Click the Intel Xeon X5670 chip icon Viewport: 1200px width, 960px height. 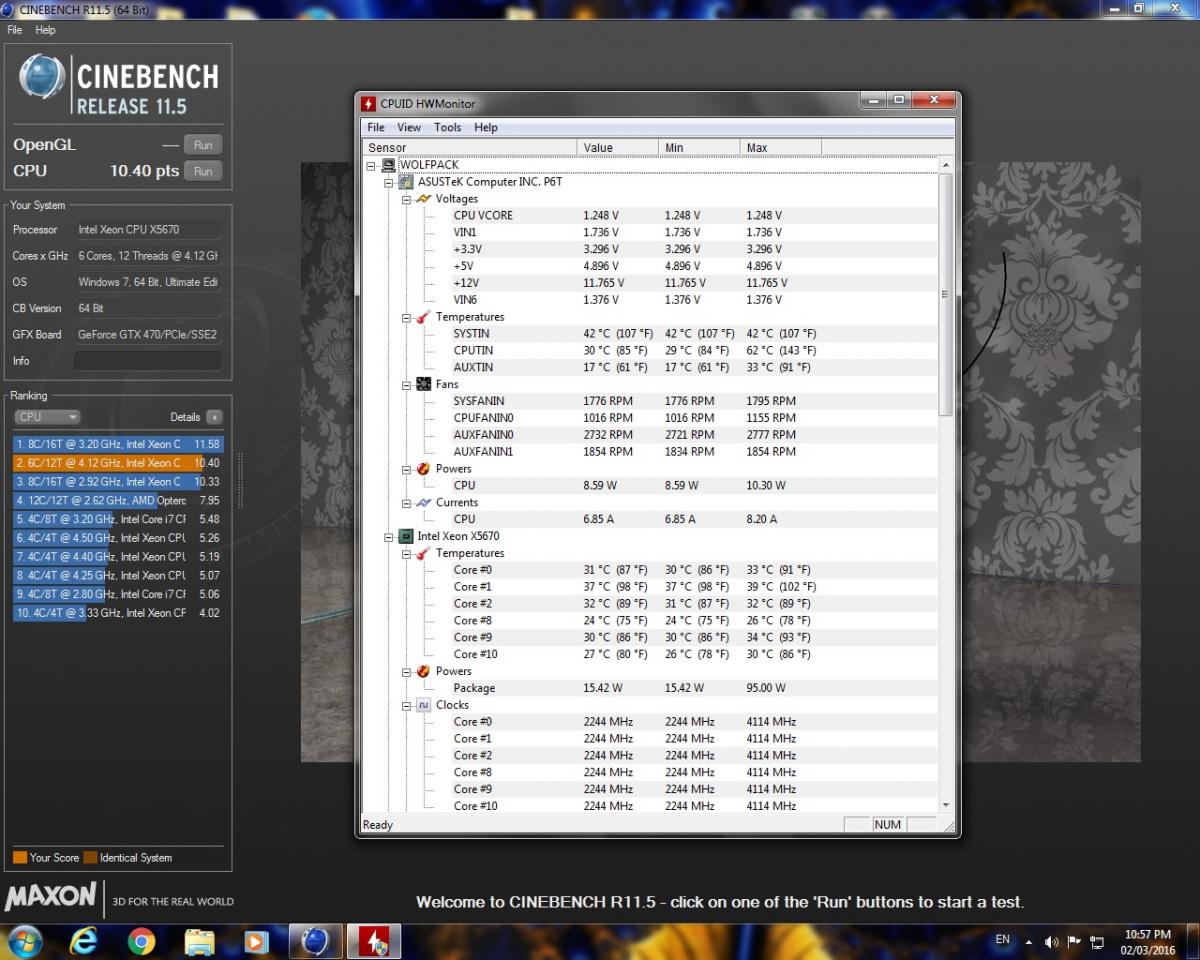(406, 536)
